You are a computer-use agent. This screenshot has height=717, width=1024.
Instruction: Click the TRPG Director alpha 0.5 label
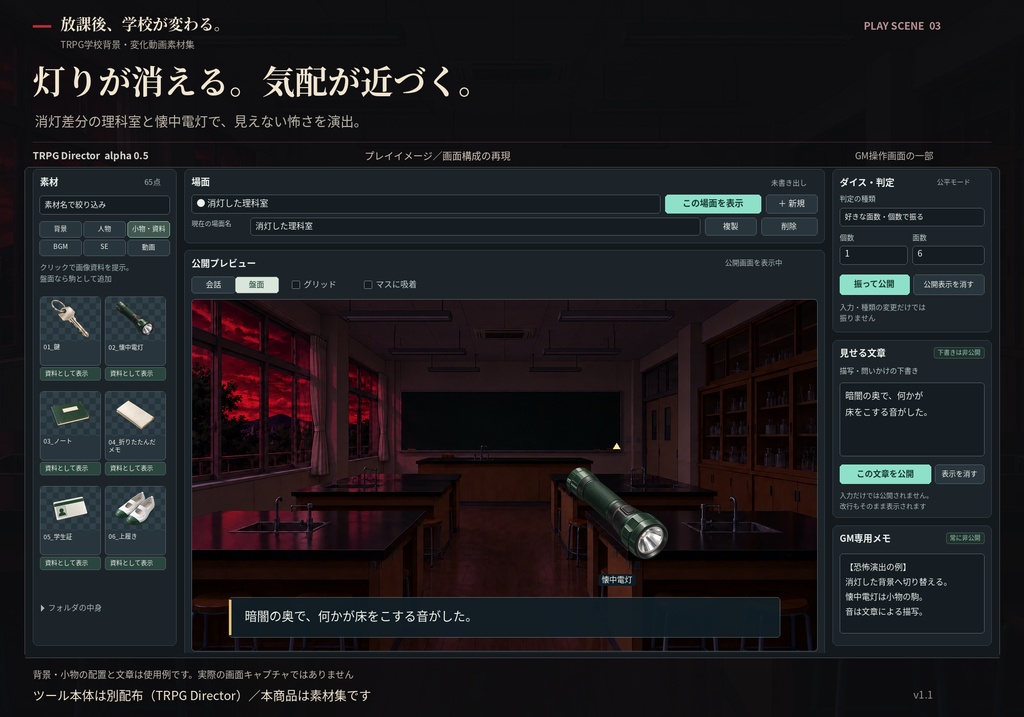coord(91,156)
